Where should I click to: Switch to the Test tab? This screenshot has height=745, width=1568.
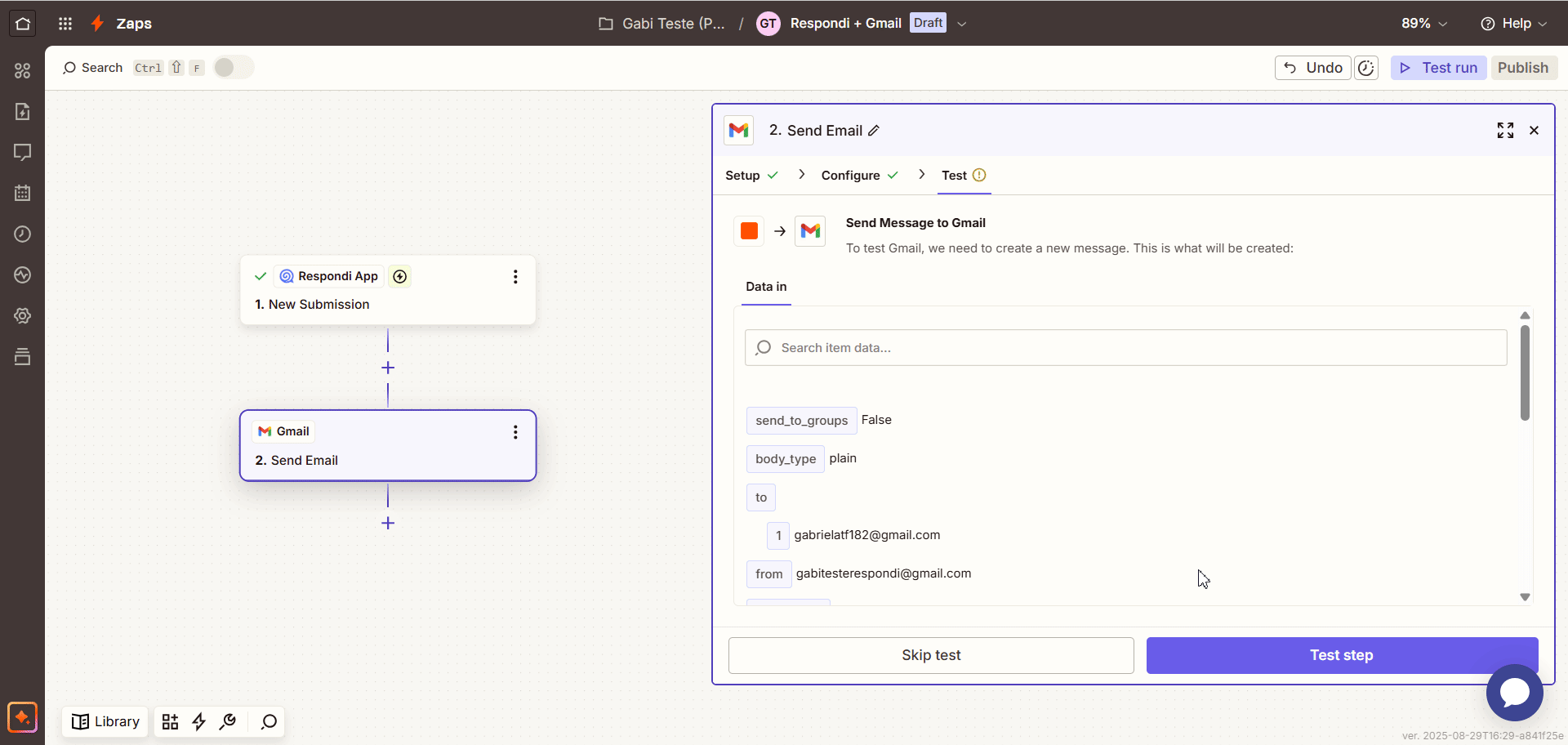964,176
